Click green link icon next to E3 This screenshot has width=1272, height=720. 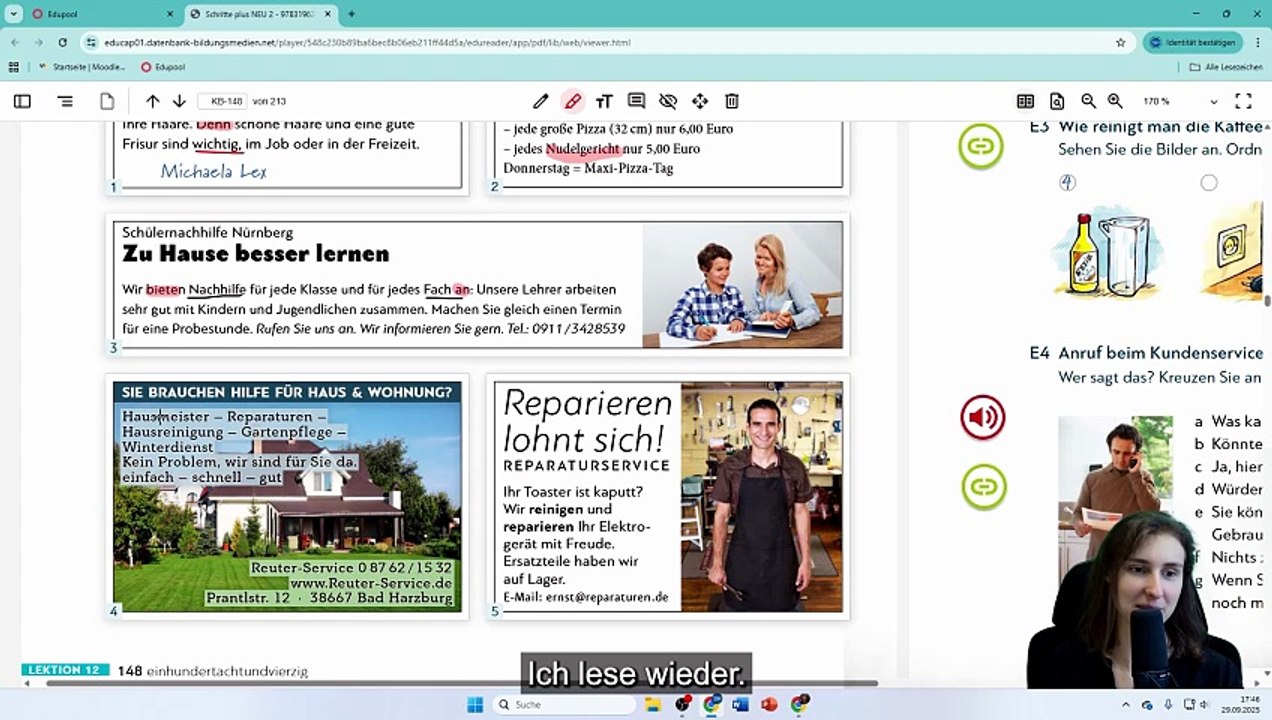pos(980,147)
